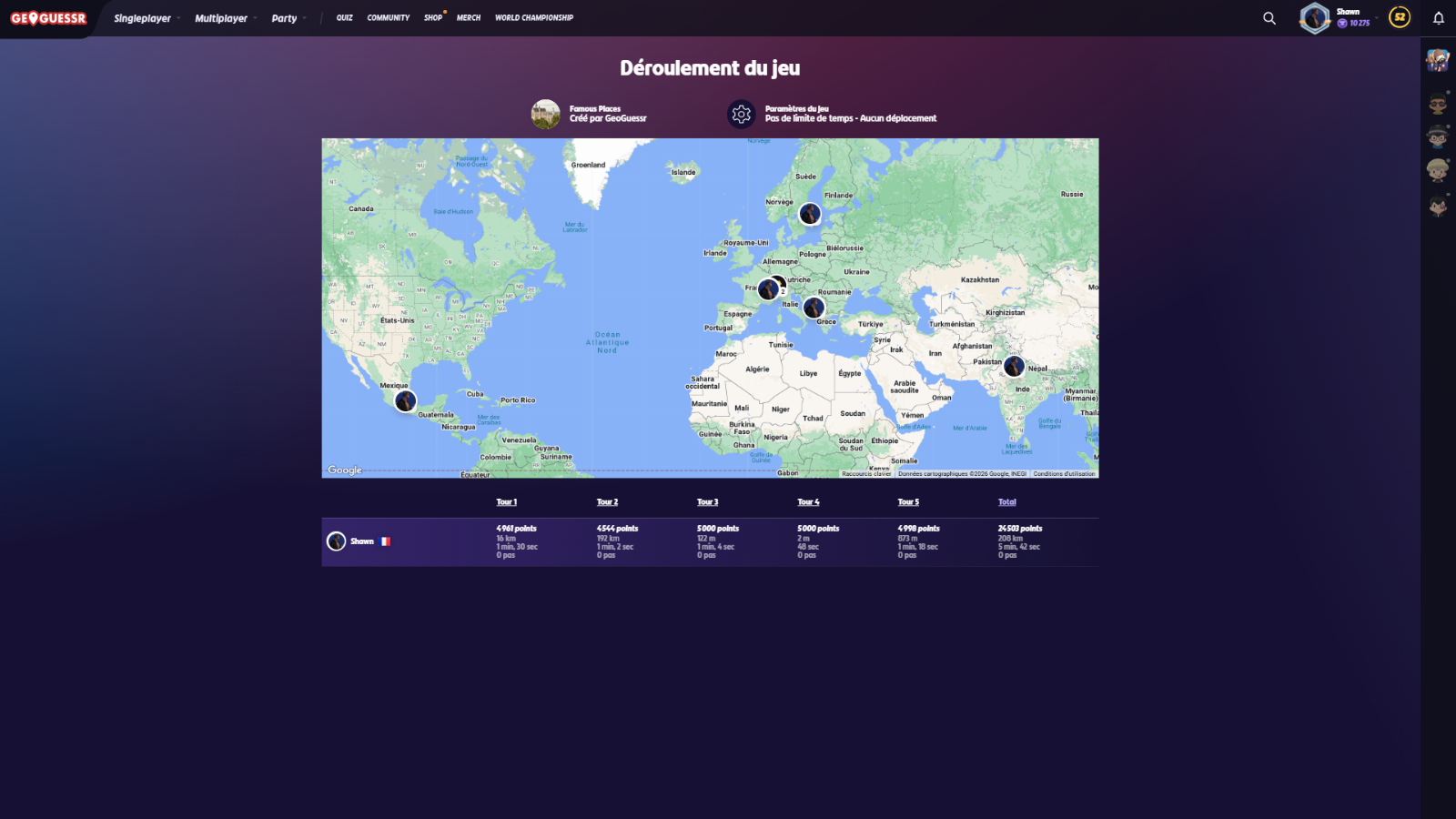The height and width of the screenshot is (819, 1456).
Task: Click the Total column link
Action: click(1006, 502)
